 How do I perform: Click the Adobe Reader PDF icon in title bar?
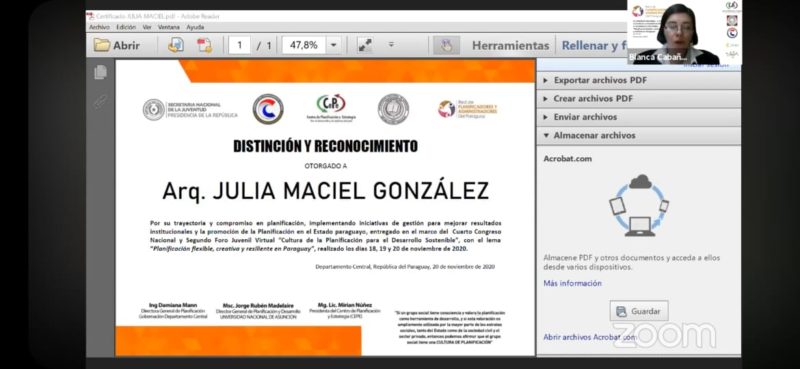[x=91, y=16]
